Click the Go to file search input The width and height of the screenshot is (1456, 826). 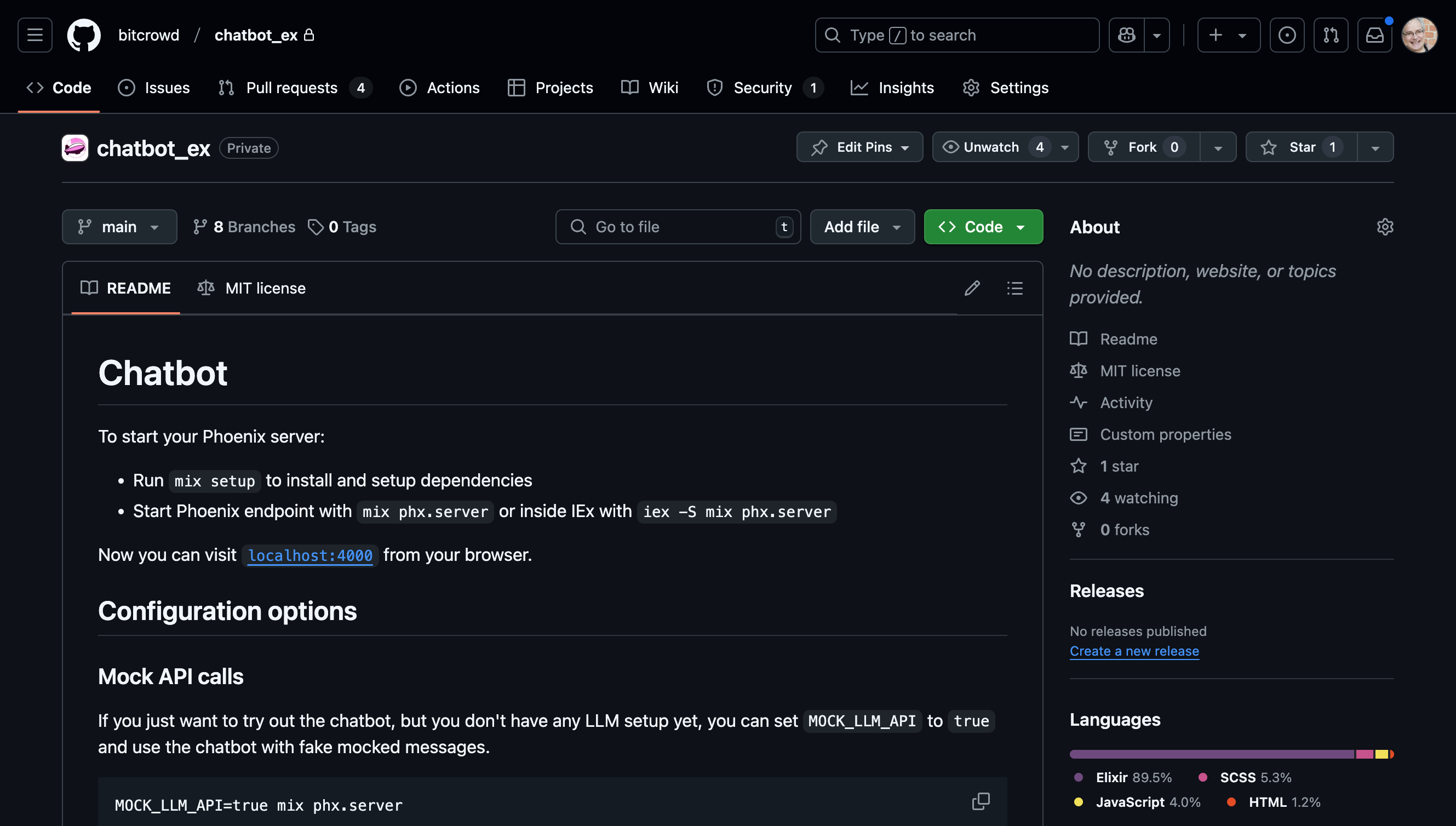point(678,226)
